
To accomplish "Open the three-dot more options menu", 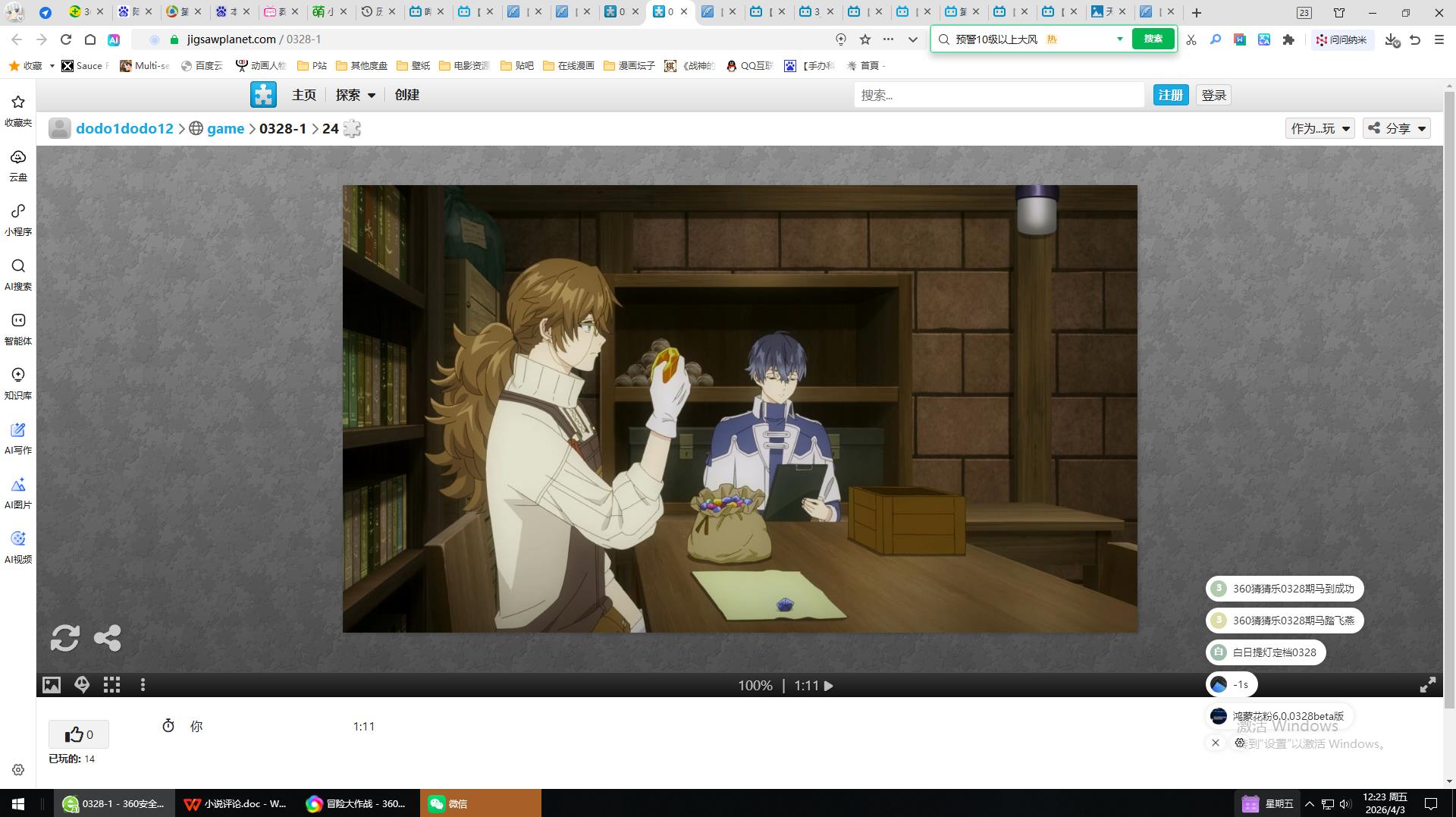I will [143, 685].
